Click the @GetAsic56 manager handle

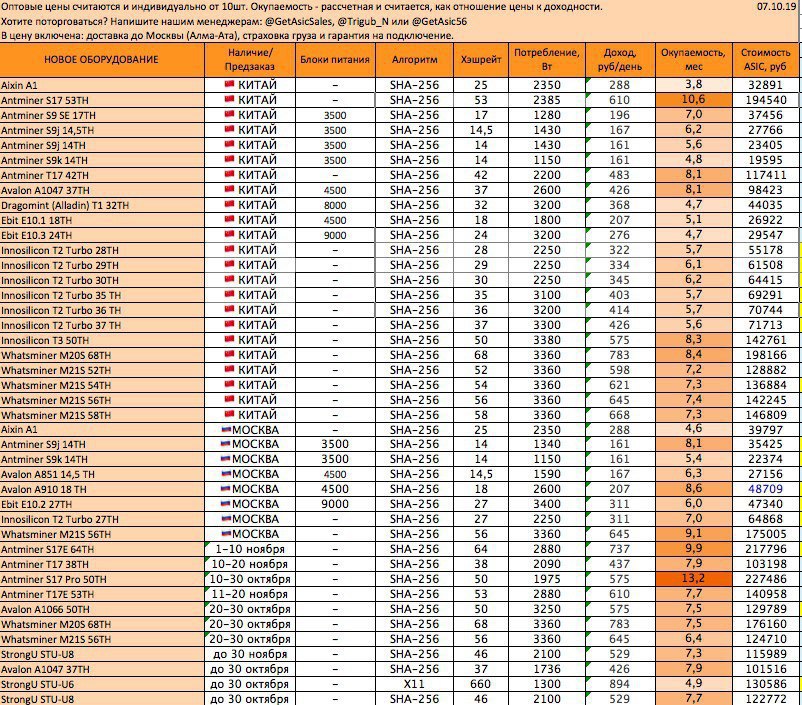point(439,21)
